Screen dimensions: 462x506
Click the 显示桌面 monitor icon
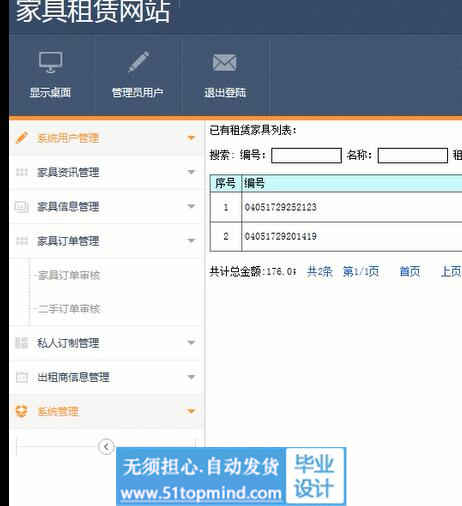(50, 62)
